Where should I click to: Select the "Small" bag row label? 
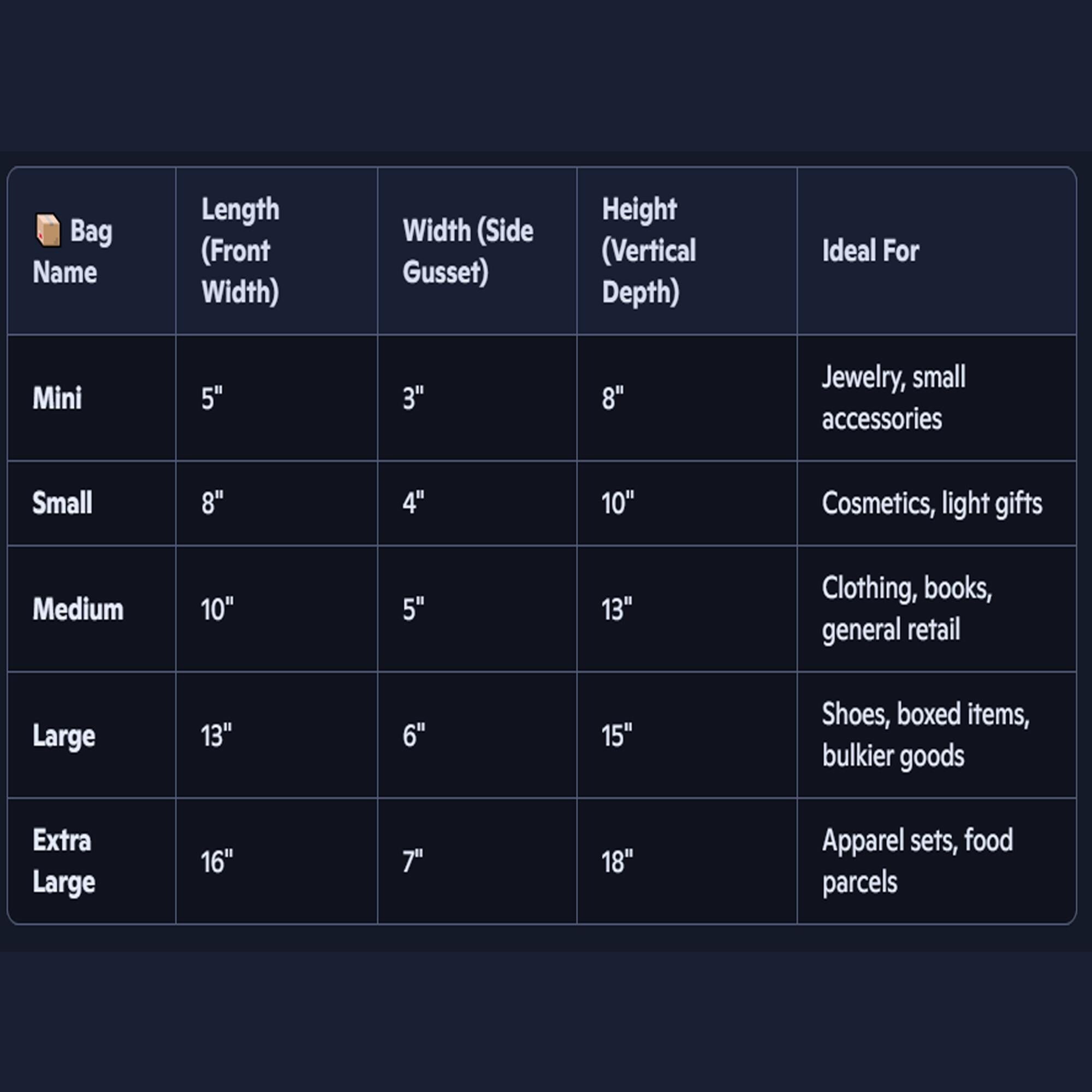click(x=62, y=503)
